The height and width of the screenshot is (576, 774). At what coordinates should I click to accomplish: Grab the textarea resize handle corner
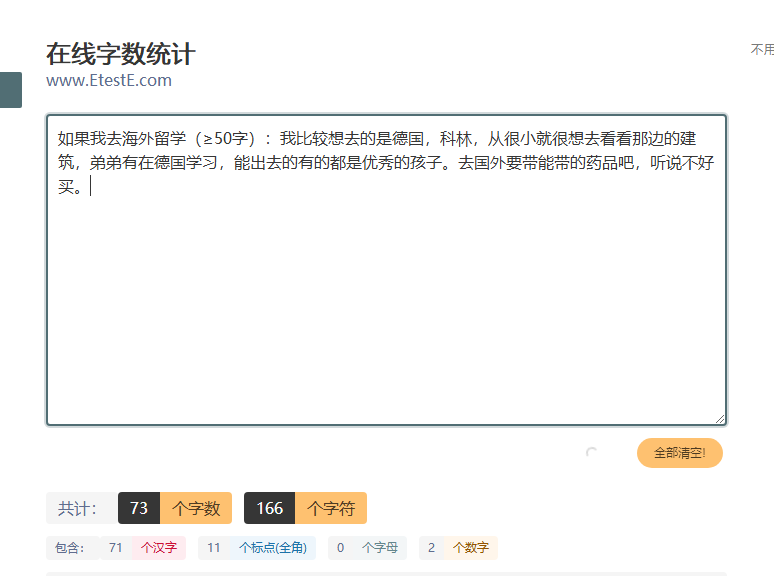click(x=720, y=419)
